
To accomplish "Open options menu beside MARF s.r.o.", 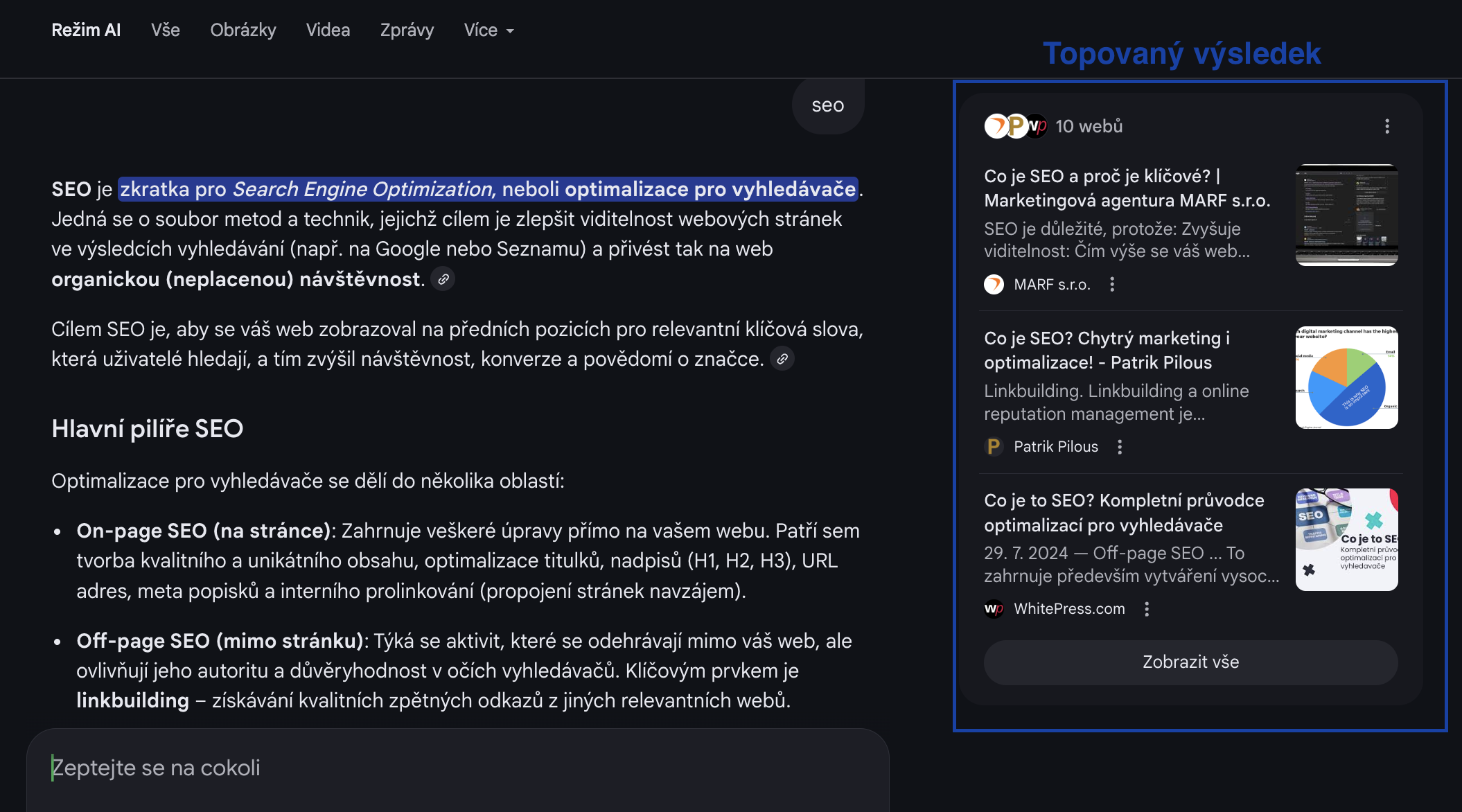I will [x=1111, y=285].
